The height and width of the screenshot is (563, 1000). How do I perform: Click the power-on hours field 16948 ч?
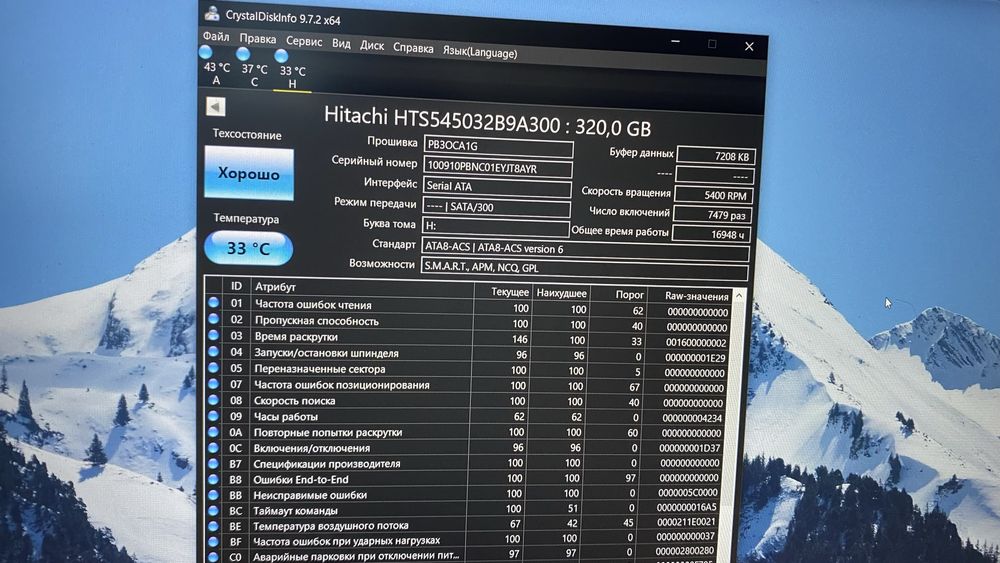tap(712, 234)
